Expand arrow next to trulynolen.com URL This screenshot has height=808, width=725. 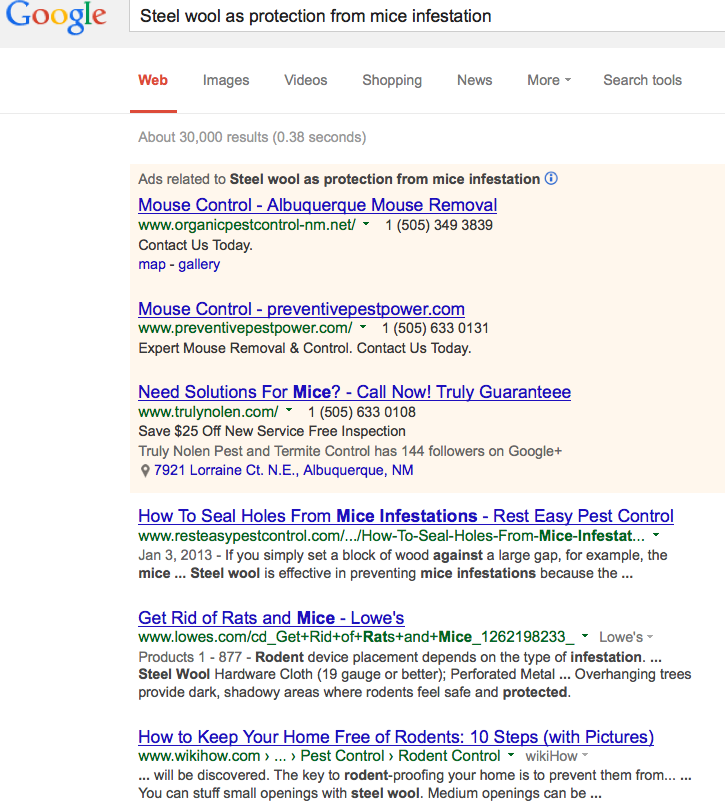(x=289, y=411)
